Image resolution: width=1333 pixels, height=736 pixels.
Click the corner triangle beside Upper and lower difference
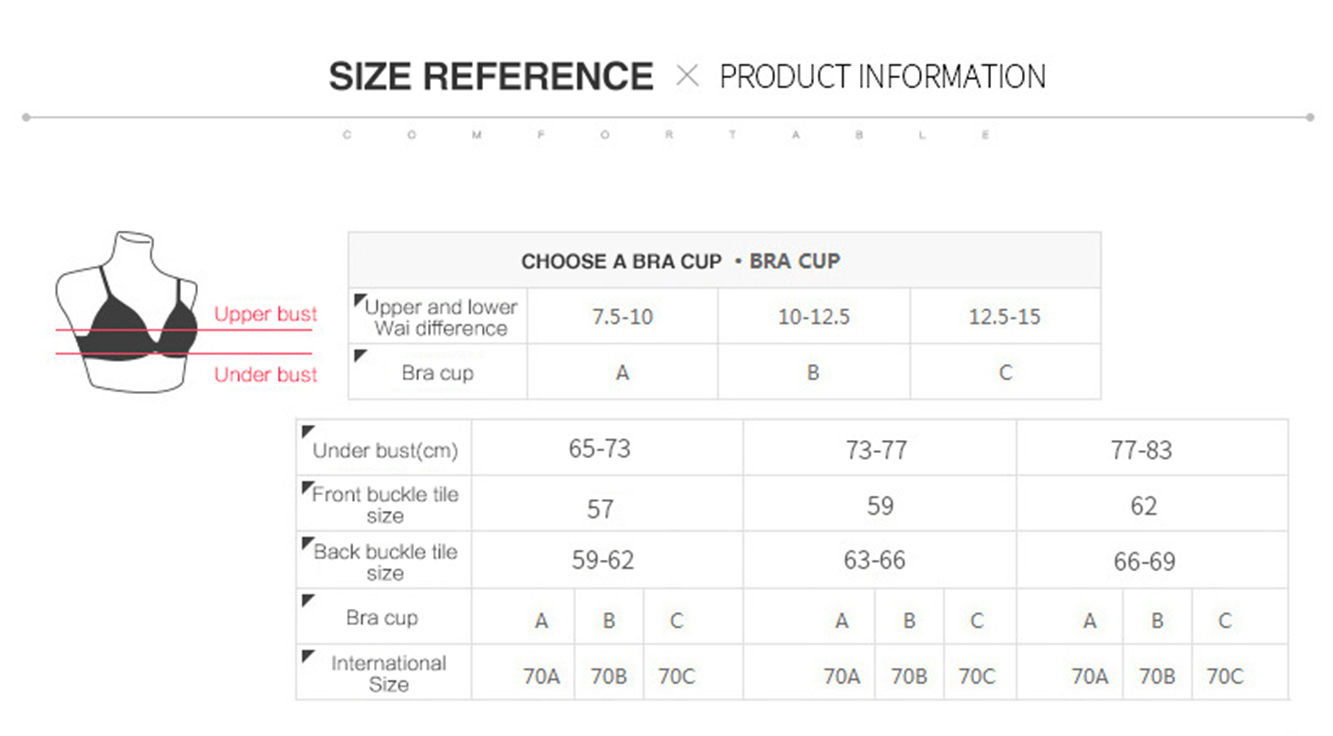361,300
